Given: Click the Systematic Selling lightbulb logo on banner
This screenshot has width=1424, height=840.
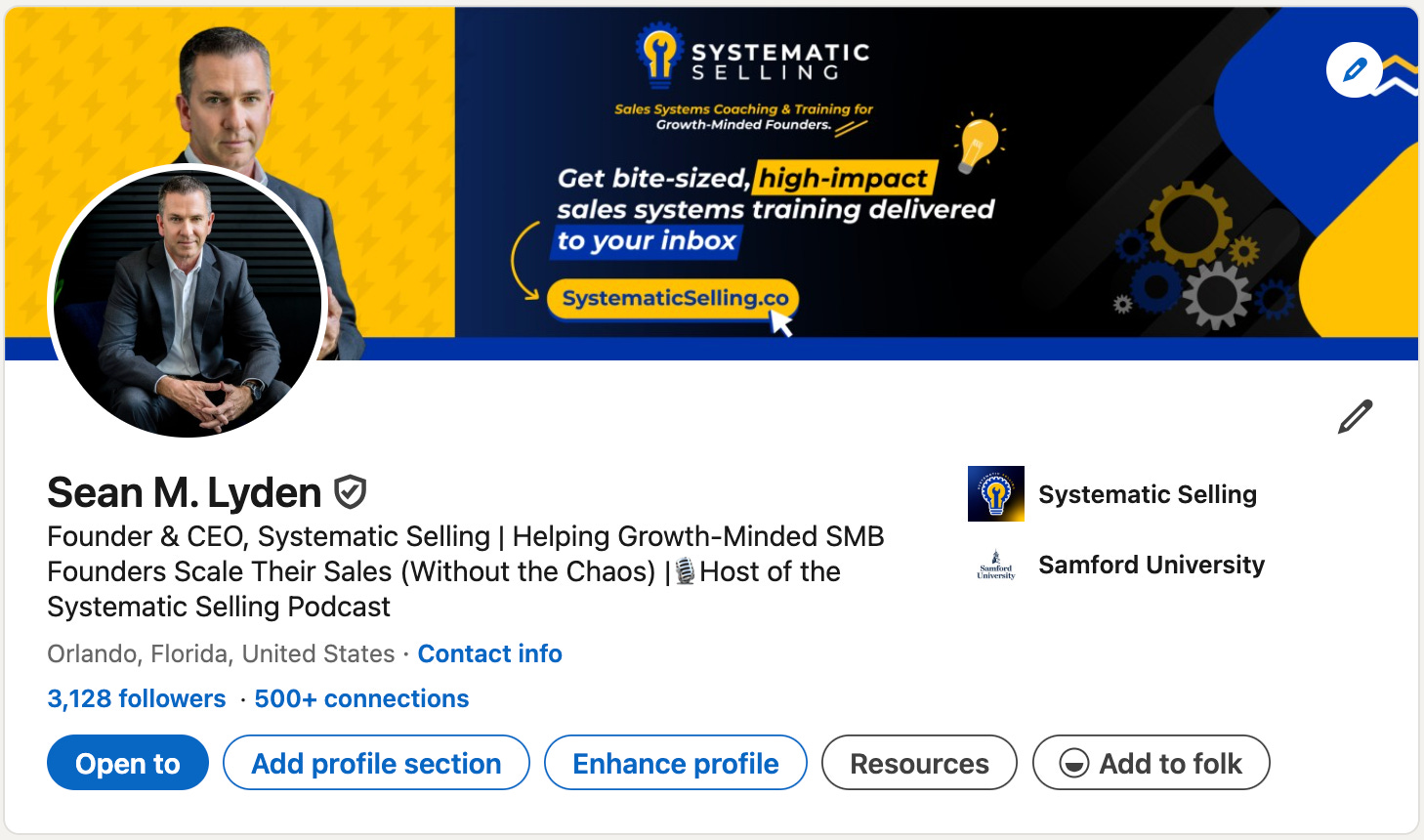Looking at the screenshot, I should [658, 55].
